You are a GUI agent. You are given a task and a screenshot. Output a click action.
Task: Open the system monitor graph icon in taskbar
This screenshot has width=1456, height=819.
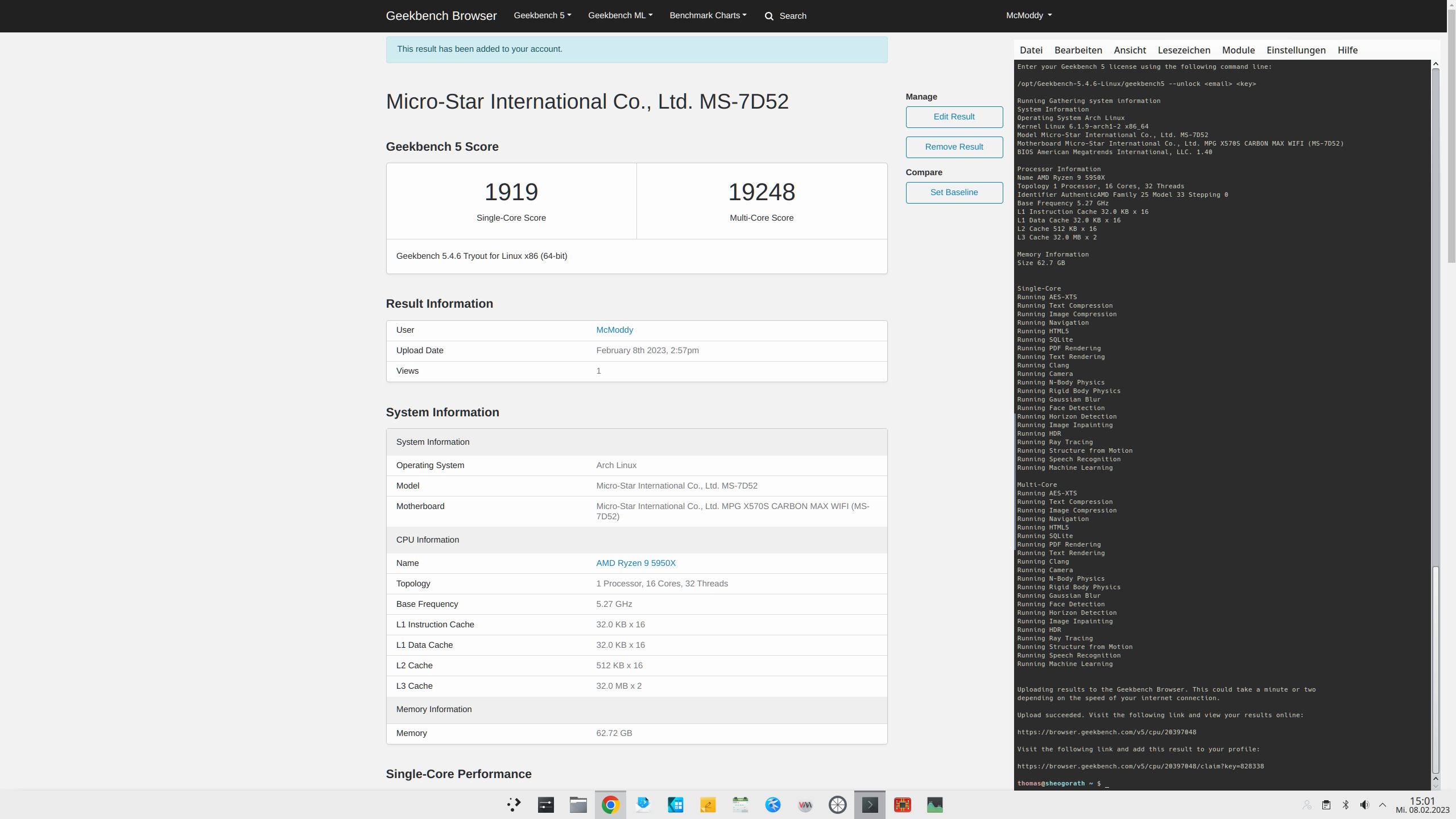pyautogui.click(x=935, y=805)
